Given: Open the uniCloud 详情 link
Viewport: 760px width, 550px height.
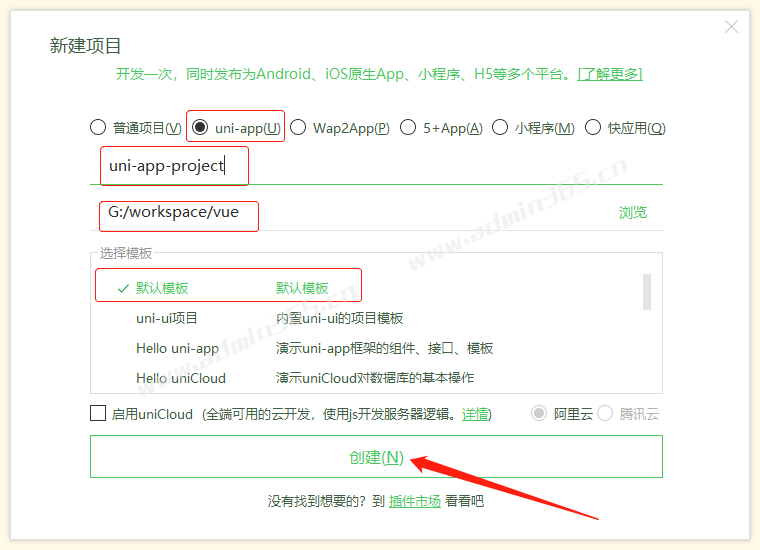Looking at the screenshot, I should click(475, 414).
